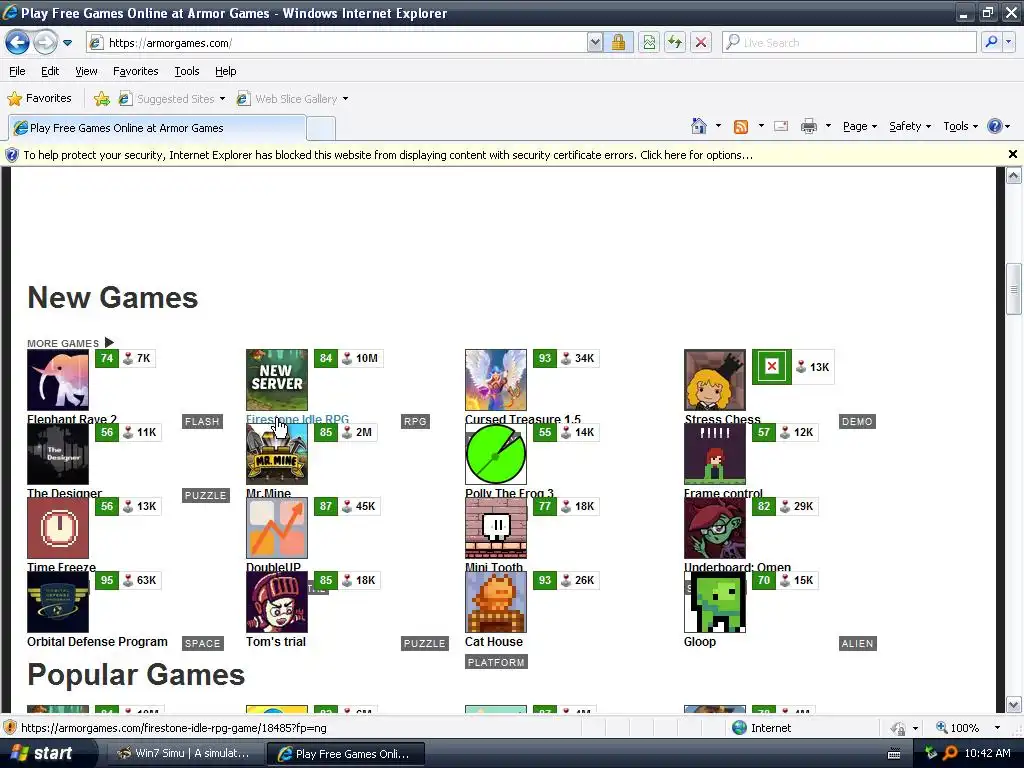Open the Favorites menu in menu bar
The width and height of the screenshot is (1024, 768).
pyautogui.click(x=135, y=71)
